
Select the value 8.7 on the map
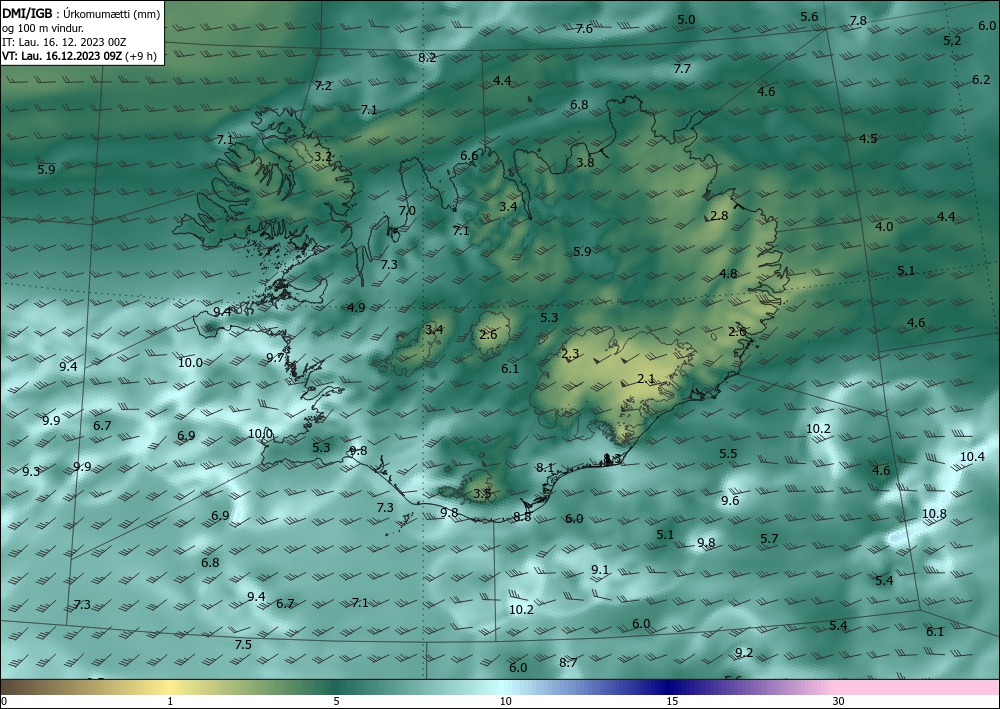568,663
